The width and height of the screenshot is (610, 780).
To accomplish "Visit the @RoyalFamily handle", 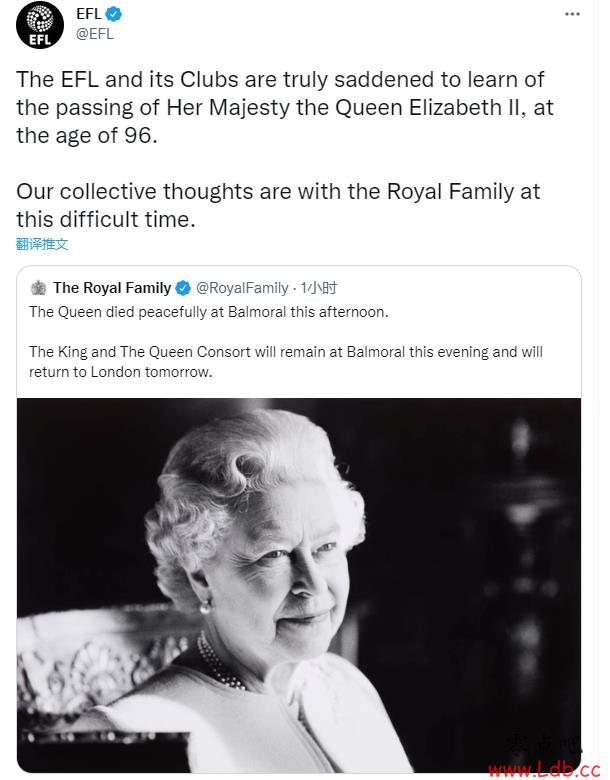I will point(242,288).
